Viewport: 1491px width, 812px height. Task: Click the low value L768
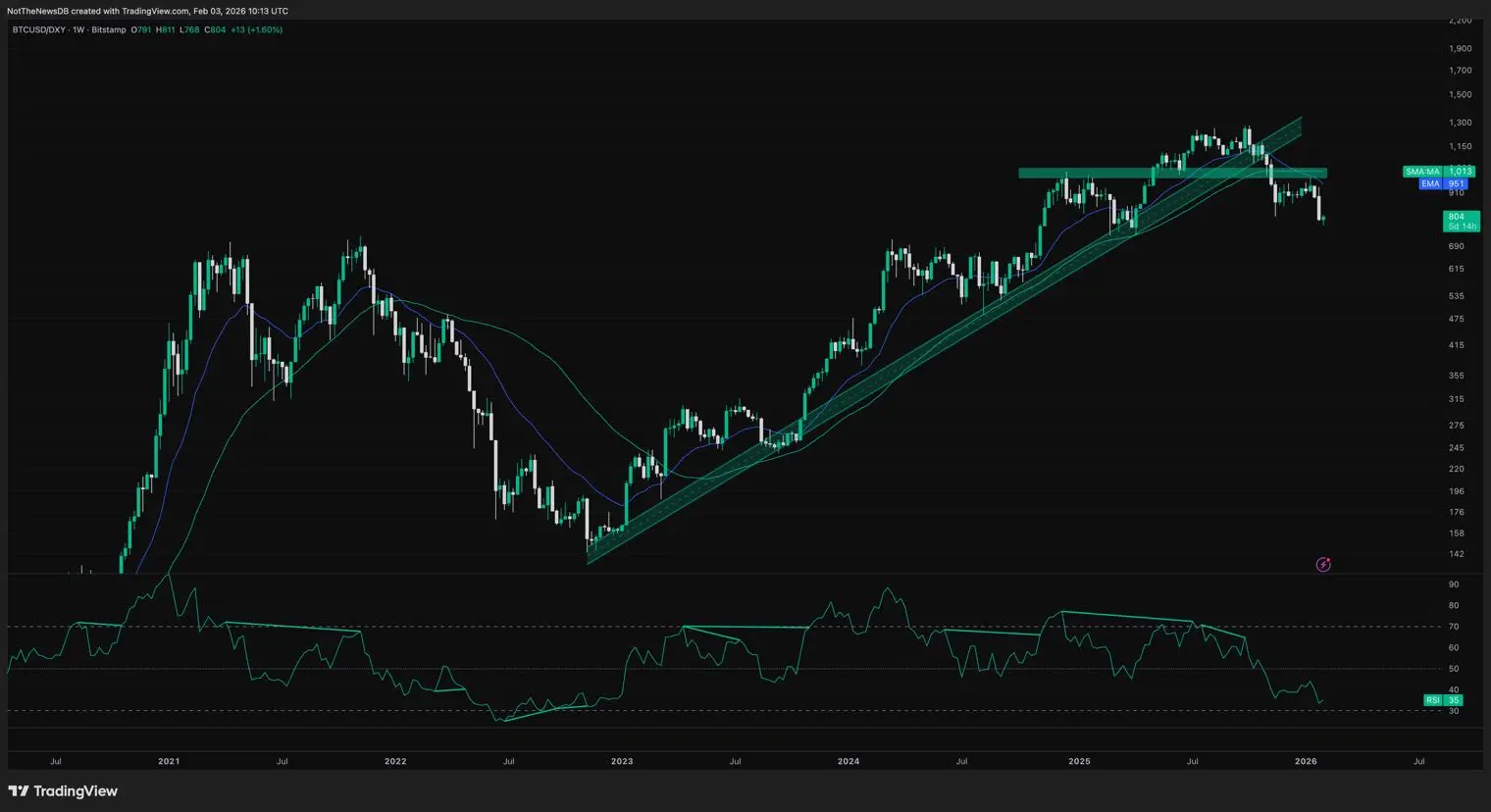tap(189, 30)
